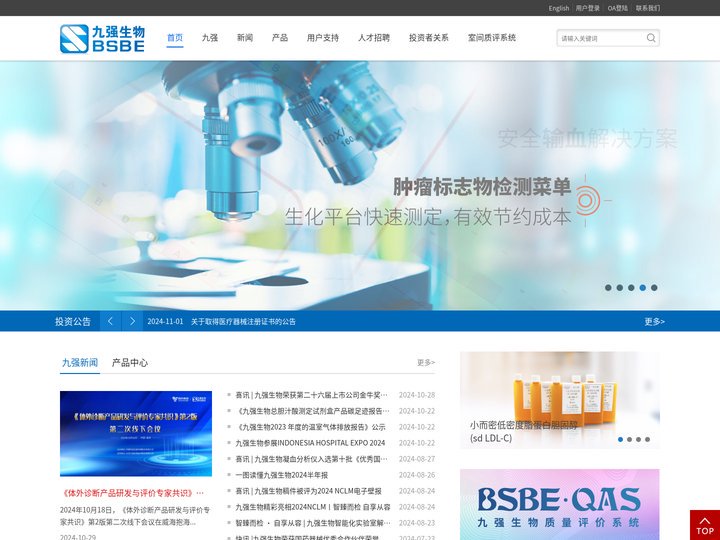Click the search magnifier icon
The width and height of the screenshot is (720, 540).
pyautogui.click(x=651, y=38)
